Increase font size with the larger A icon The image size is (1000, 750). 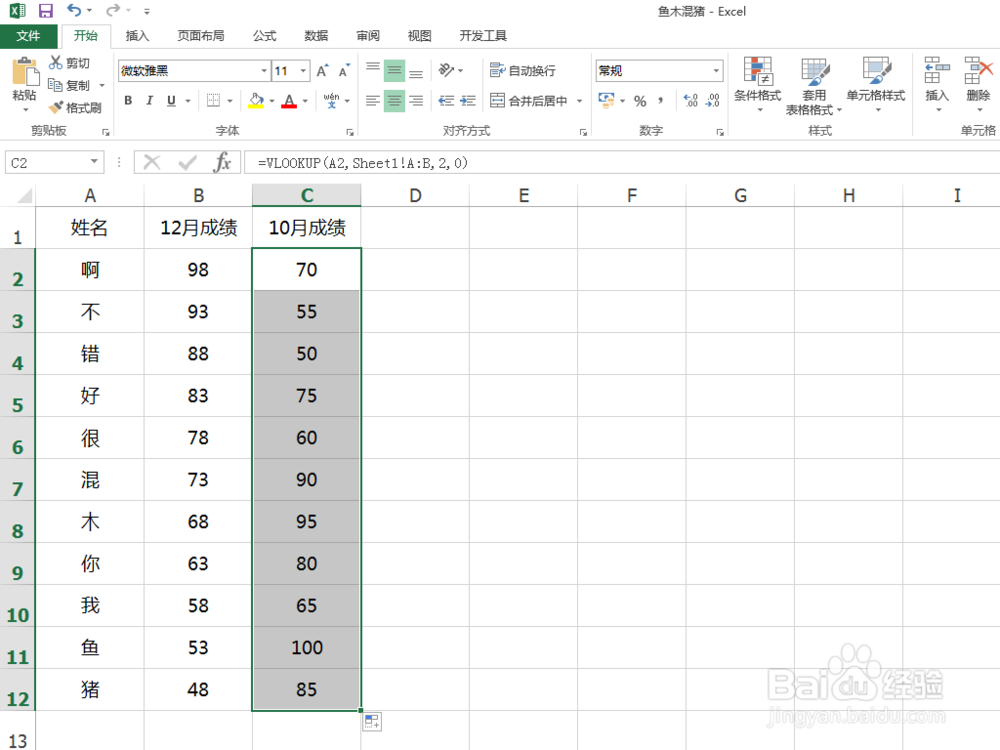click(323, 70)
